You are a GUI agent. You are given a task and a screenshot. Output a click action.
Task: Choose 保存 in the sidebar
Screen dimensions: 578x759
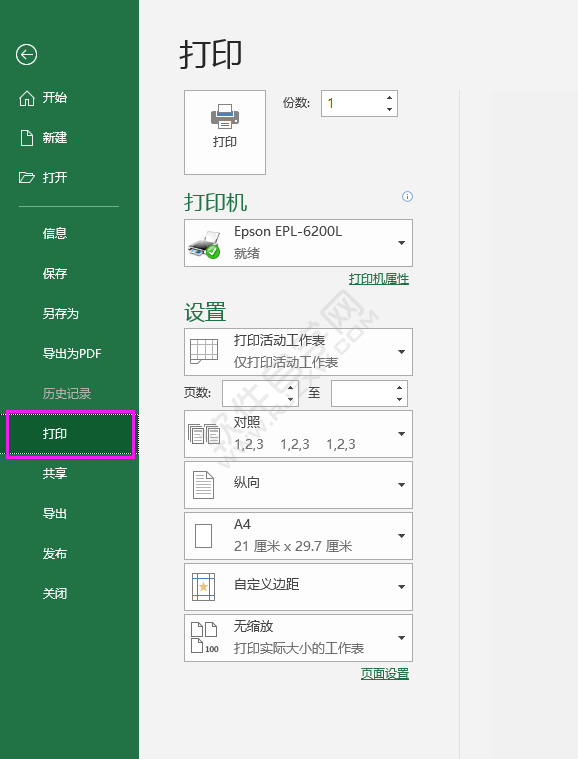[x=55, y=273]
